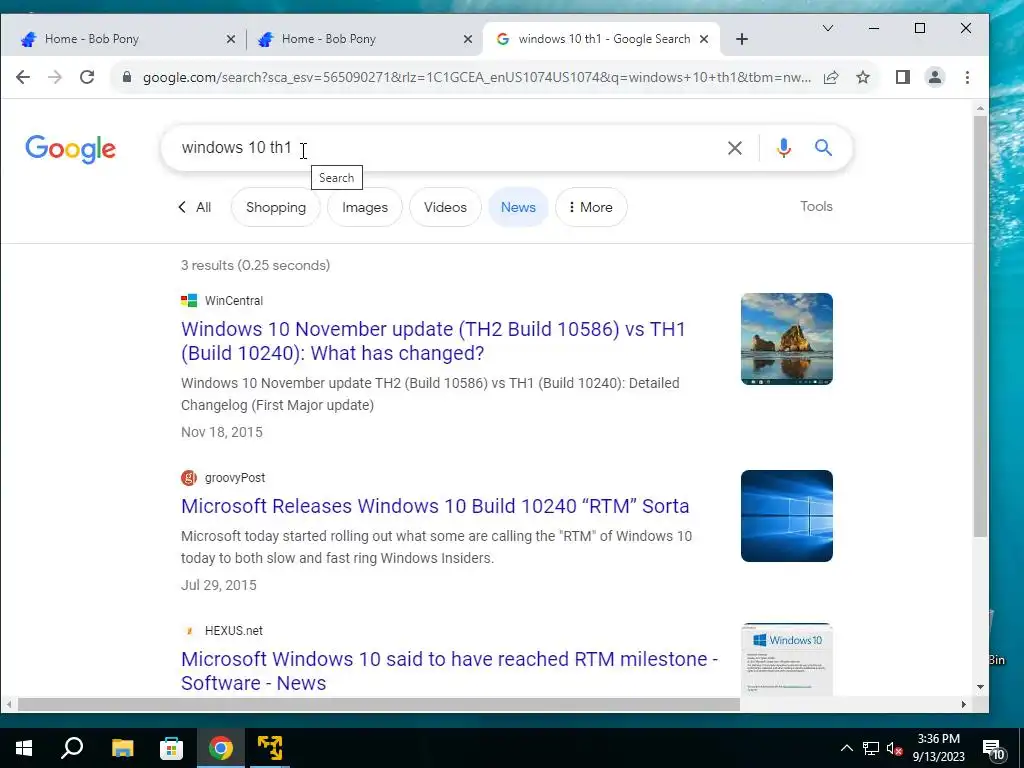Start voice search with the microphone

(784, 148)
